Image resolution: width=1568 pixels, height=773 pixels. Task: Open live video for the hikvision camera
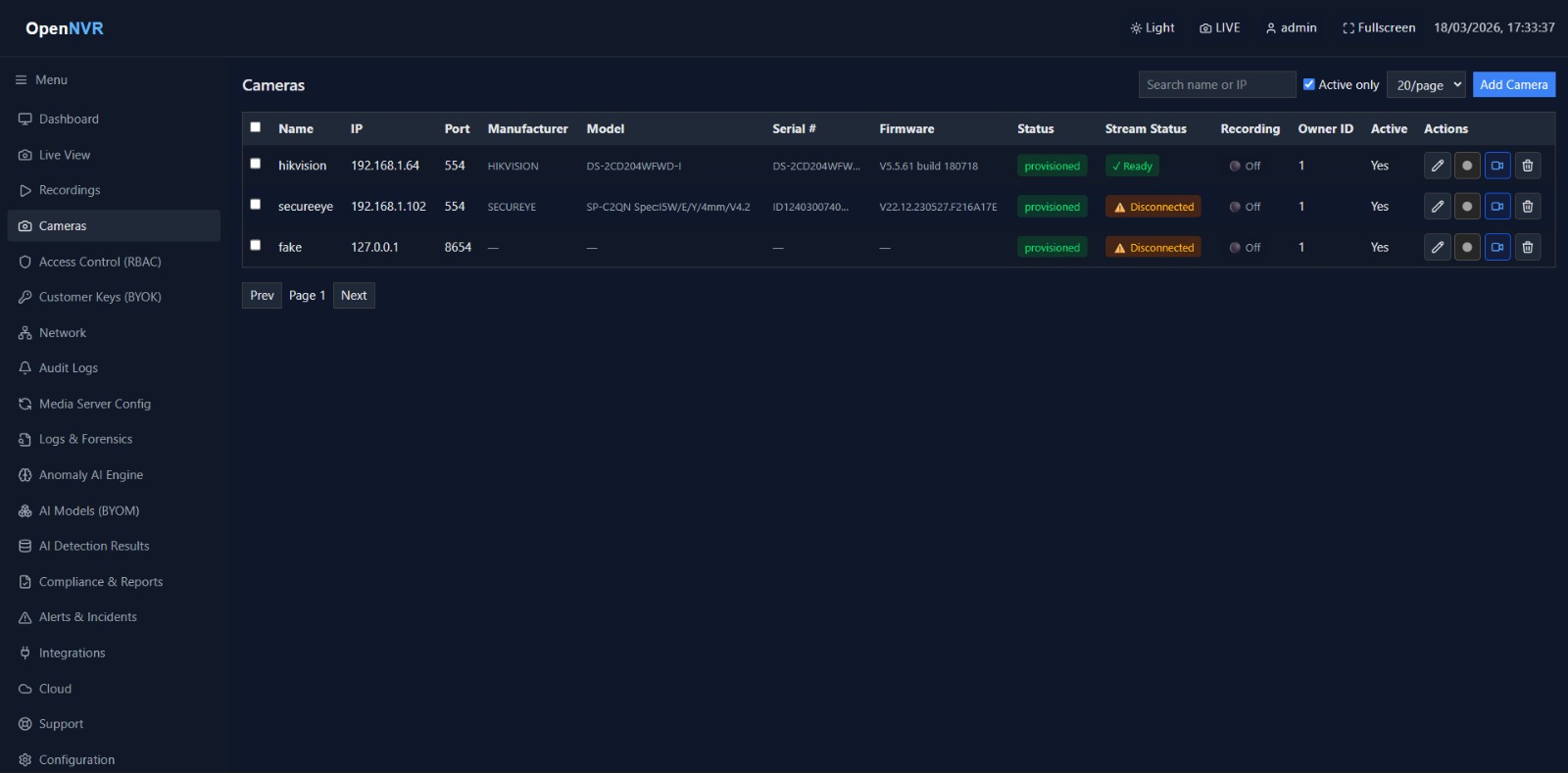1497,166
